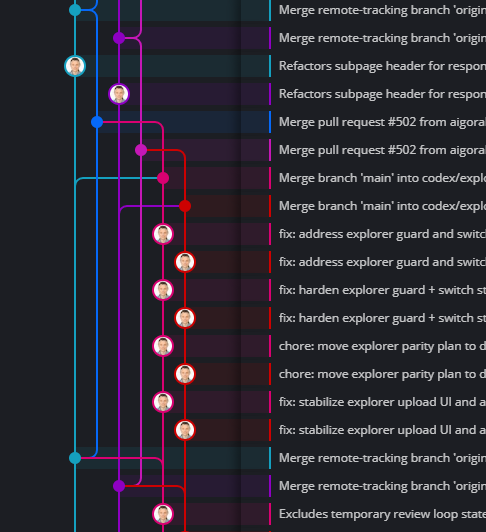Select teal author avatar for Refactors subpage header

point(75,66)
